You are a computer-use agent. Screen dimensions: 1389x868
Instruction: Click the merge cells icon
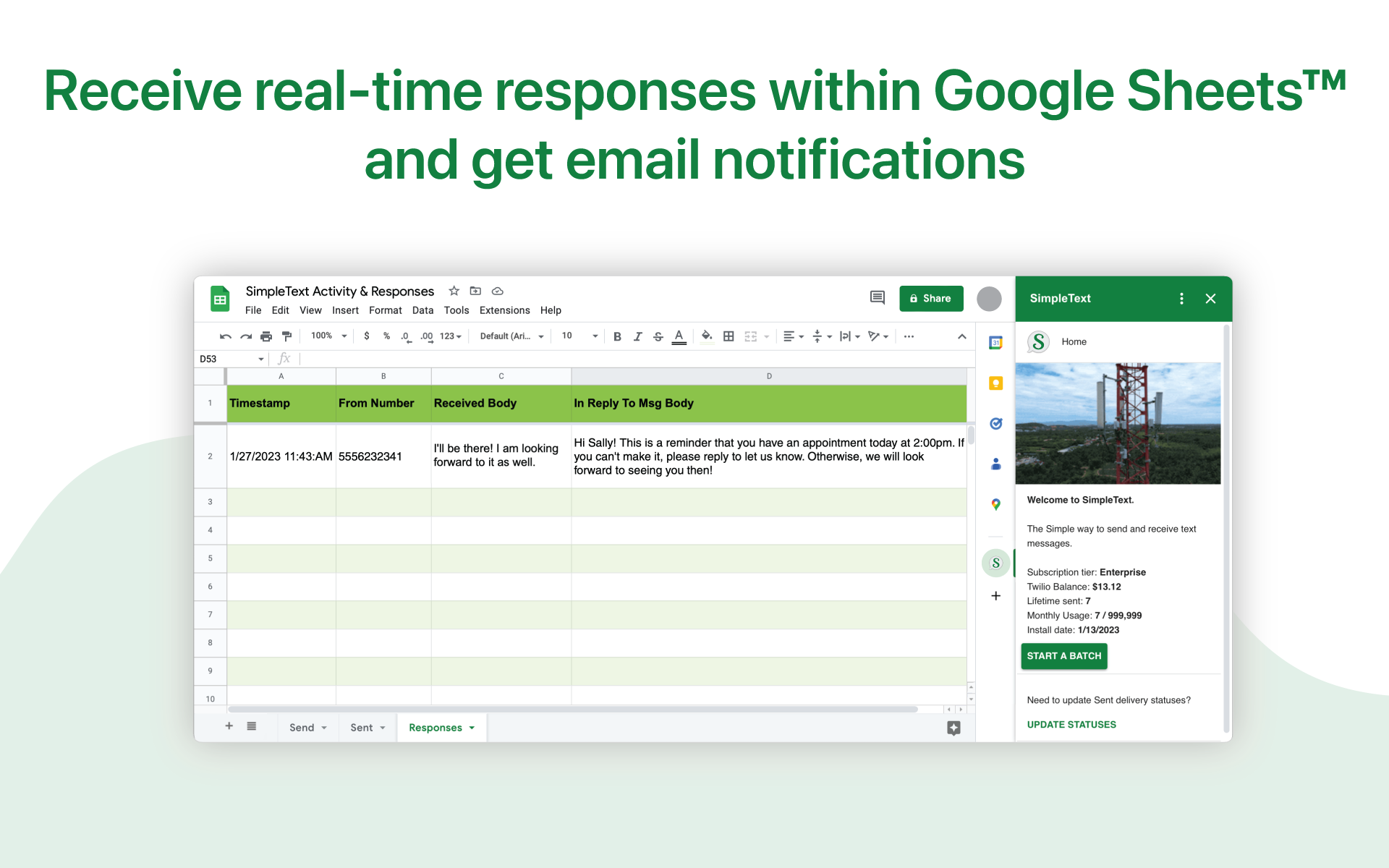(750, 336)
